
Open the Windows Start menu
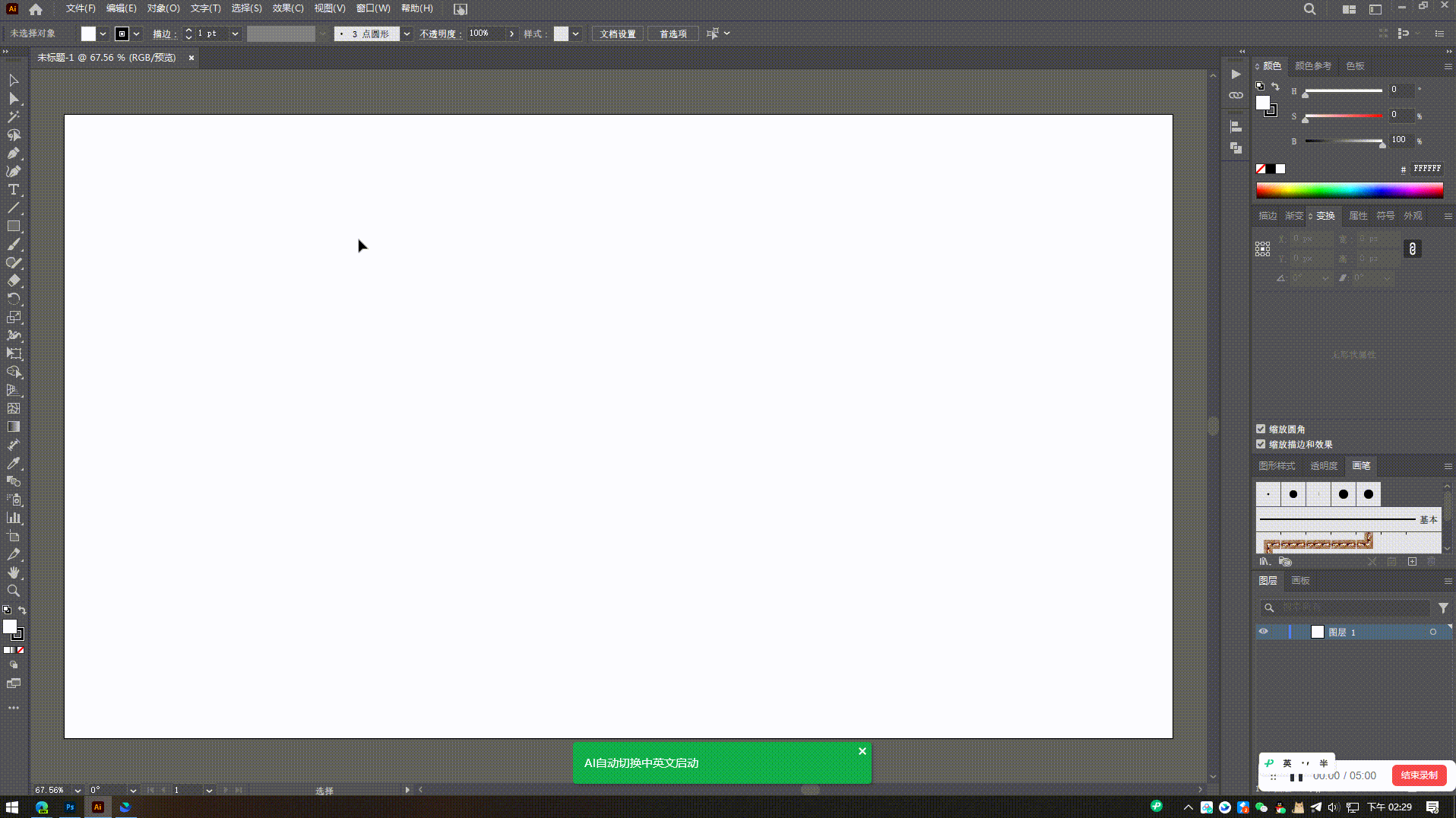coord(12,807)
